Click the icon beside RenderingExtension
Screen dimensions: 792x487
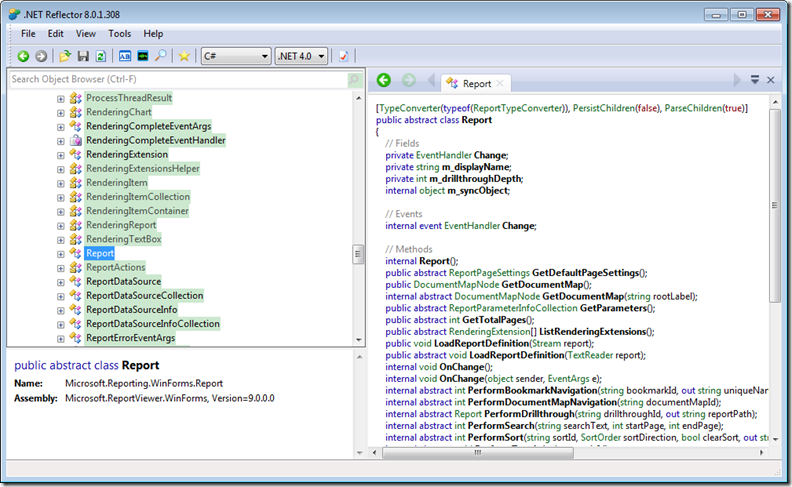[x=76, y=154]
